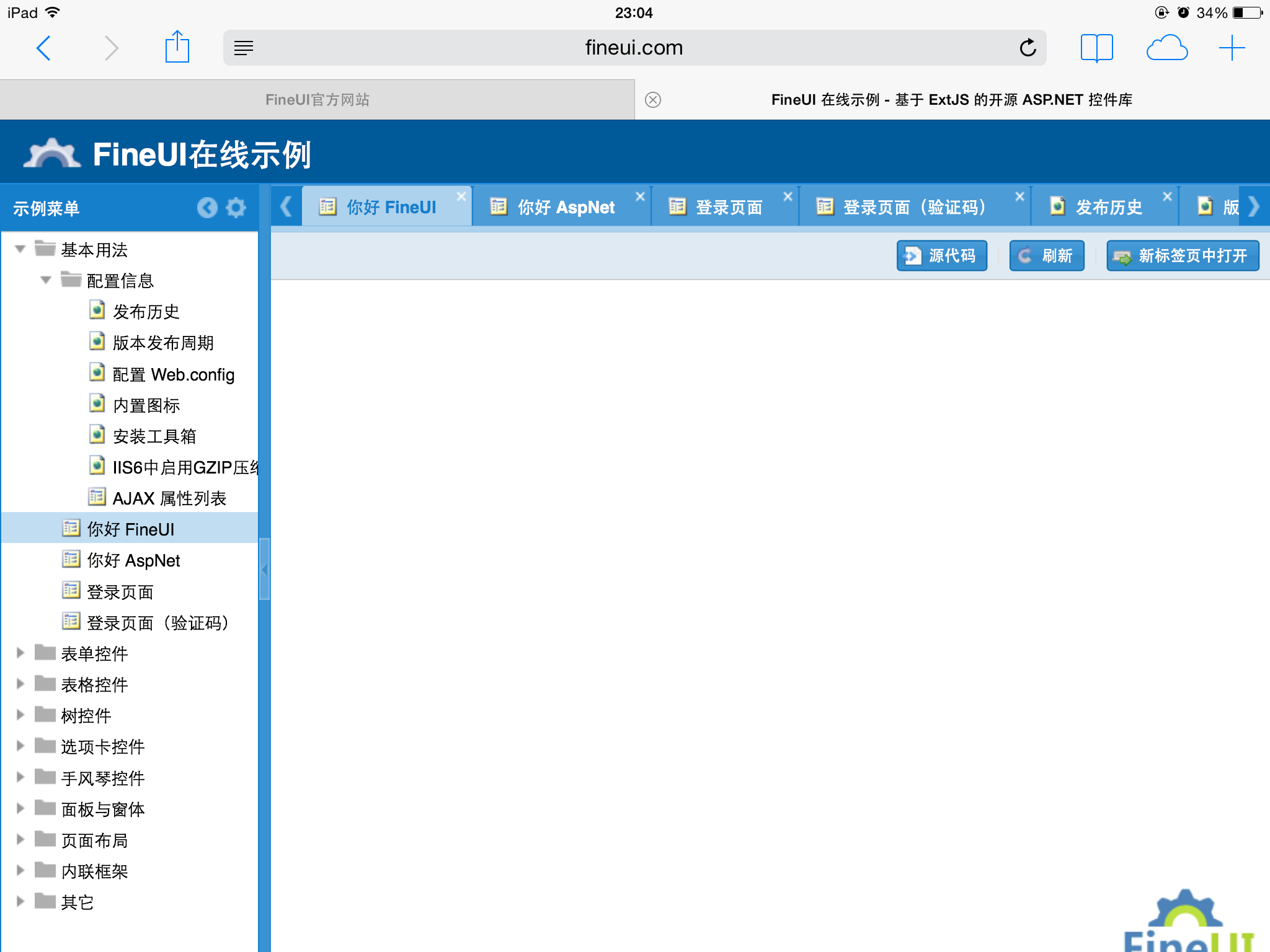Select the 你好 FineUI tab
Image resolution: width=1270 pixels, height=952 pixels.
tap(387, 206)
